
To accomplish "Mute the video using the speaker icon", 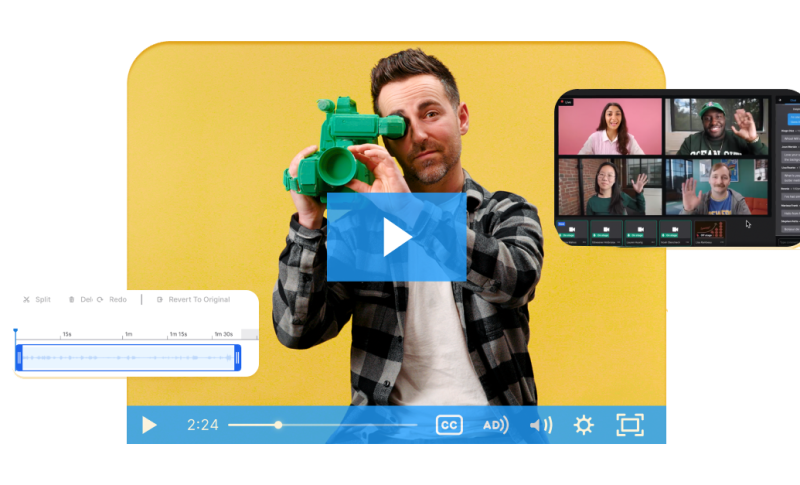I will click(541, 425).
